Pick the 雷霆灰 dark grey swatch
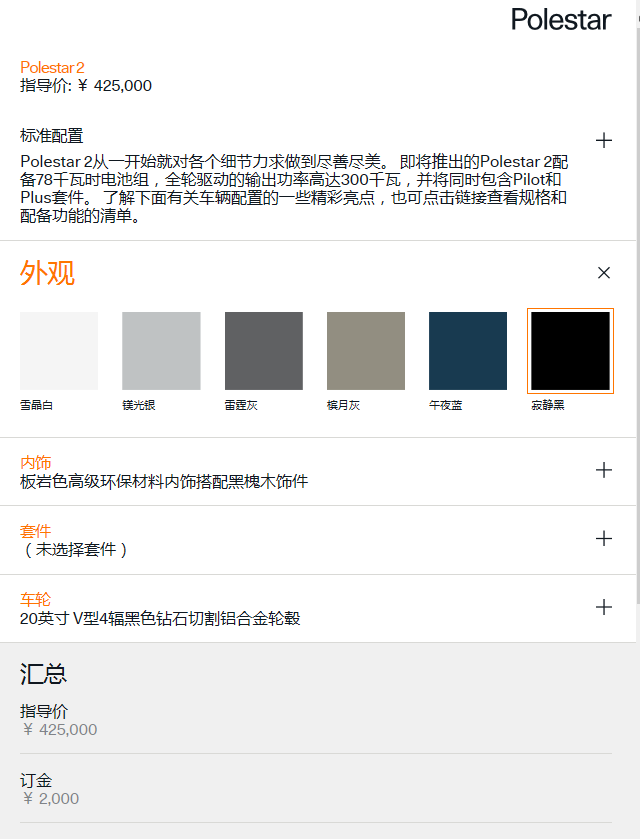 tap(264, 351)
